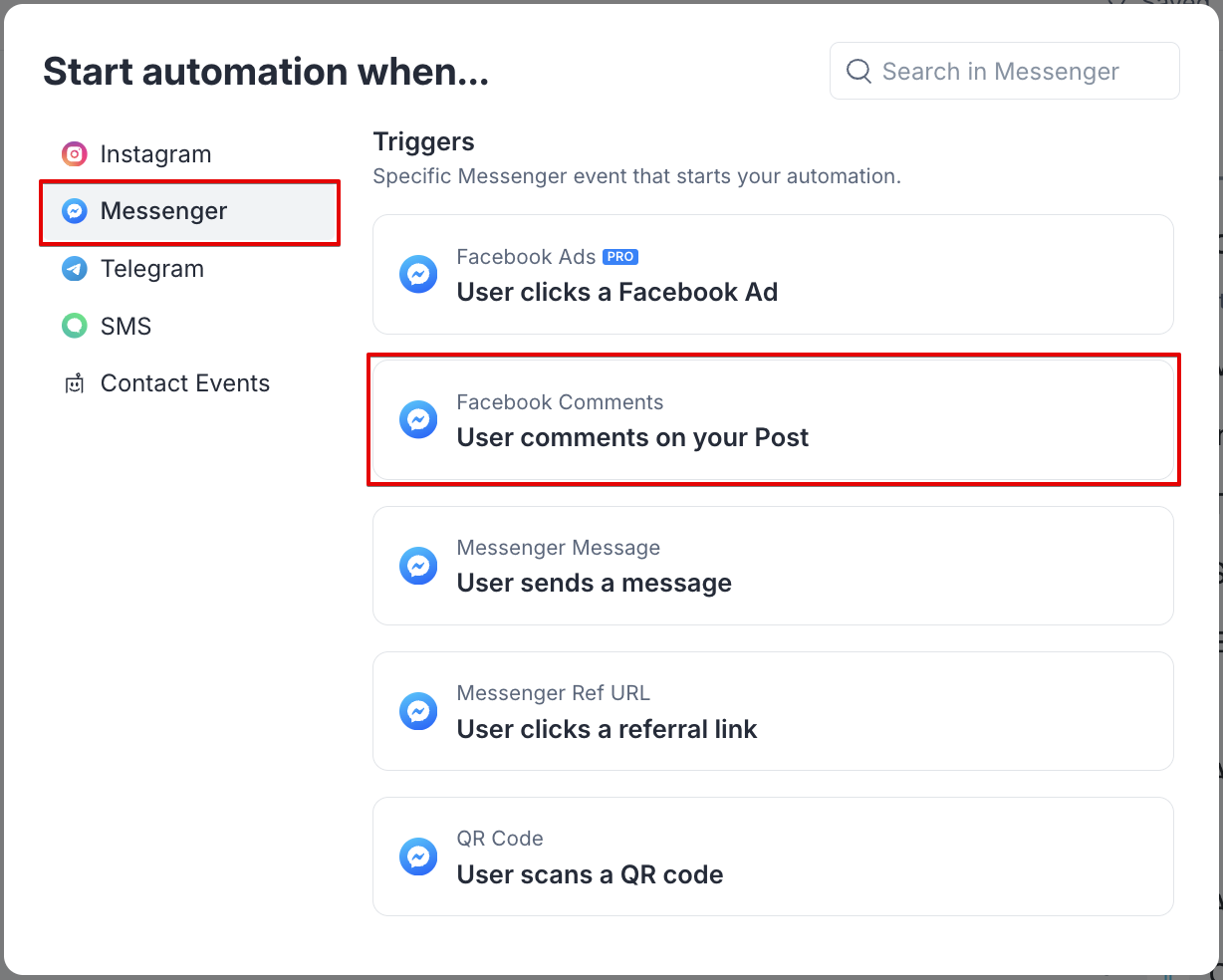Click the Telegram paper plane icon
Viewport: 1223px width, 980px height.
[75, 269]
